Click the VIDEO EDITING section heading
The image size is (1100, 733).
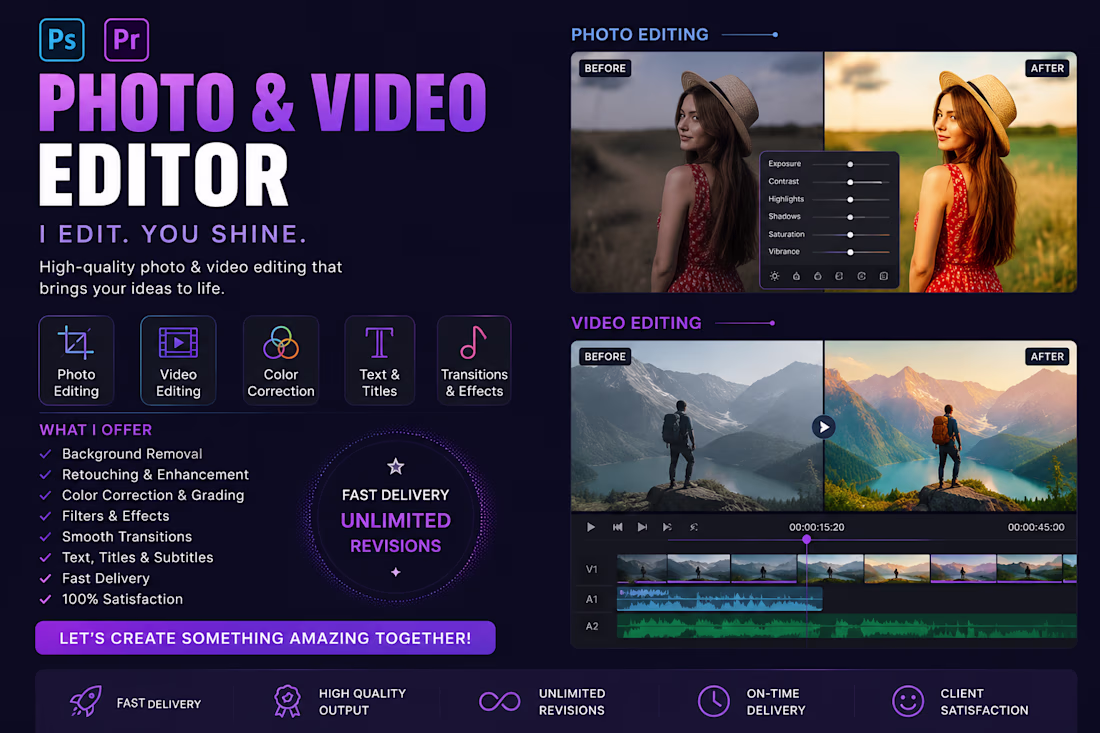(x=636, y=323)
